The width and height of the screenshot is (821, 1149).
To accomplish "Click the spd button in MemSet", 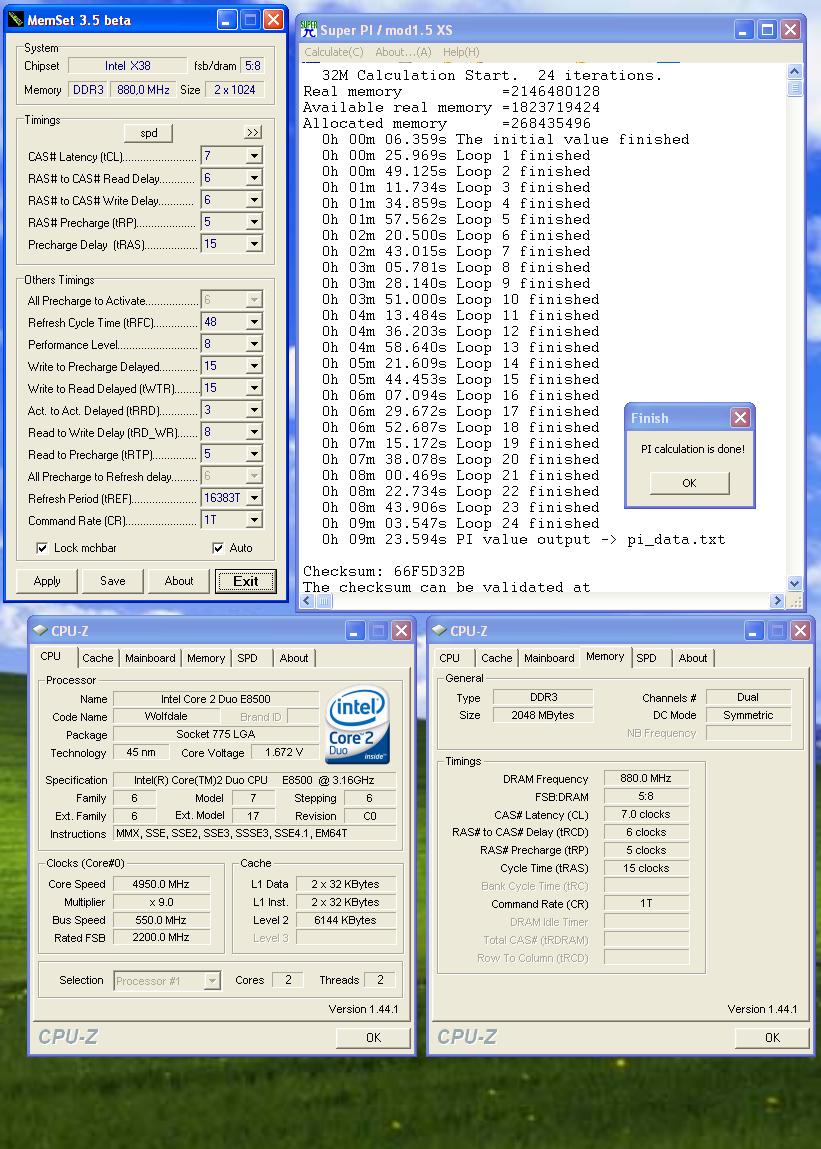I will [x=149, y=133].
